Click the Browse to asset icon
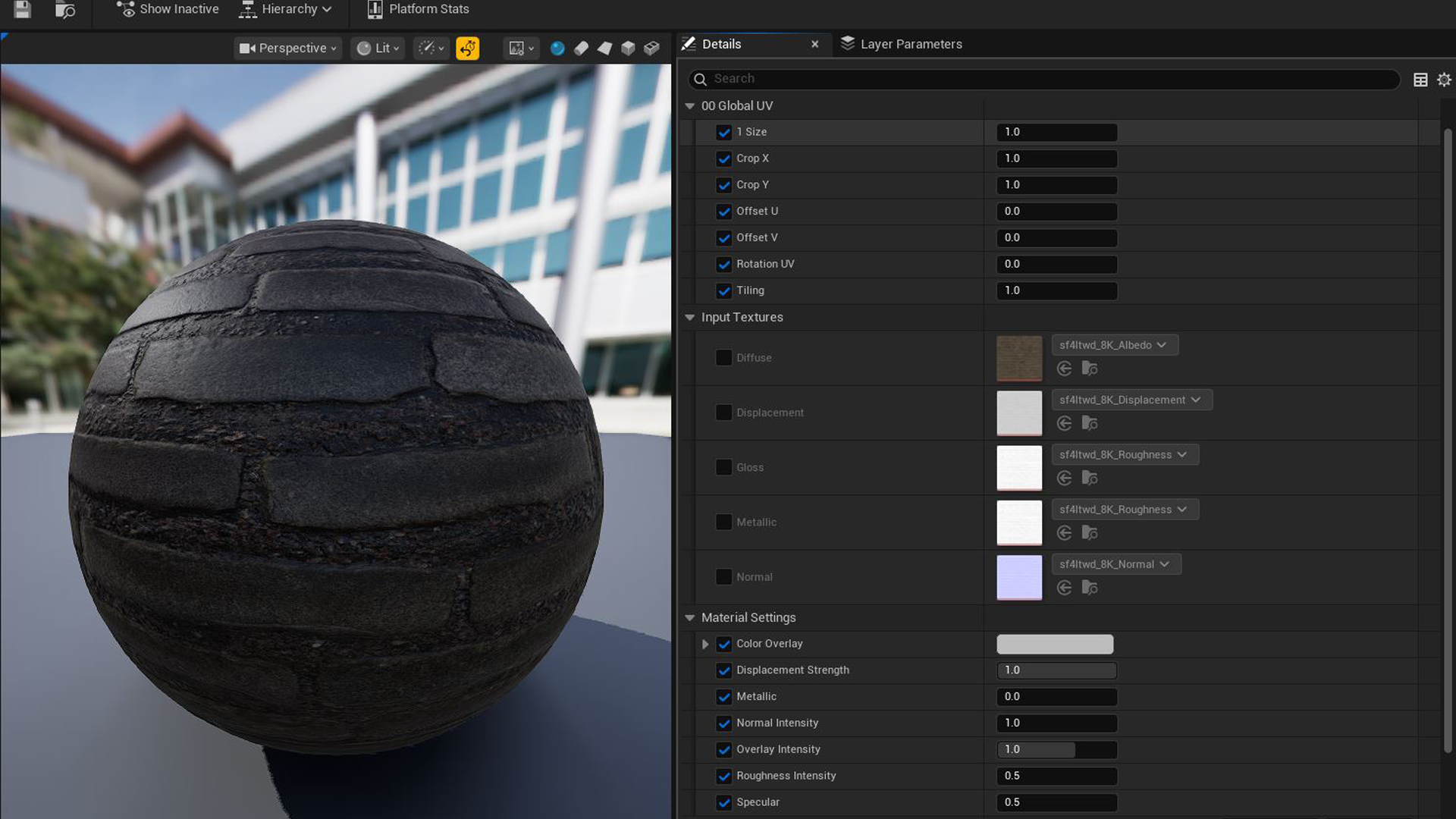The height and width of the screenshot is (819, 1456). pos(65,10)
